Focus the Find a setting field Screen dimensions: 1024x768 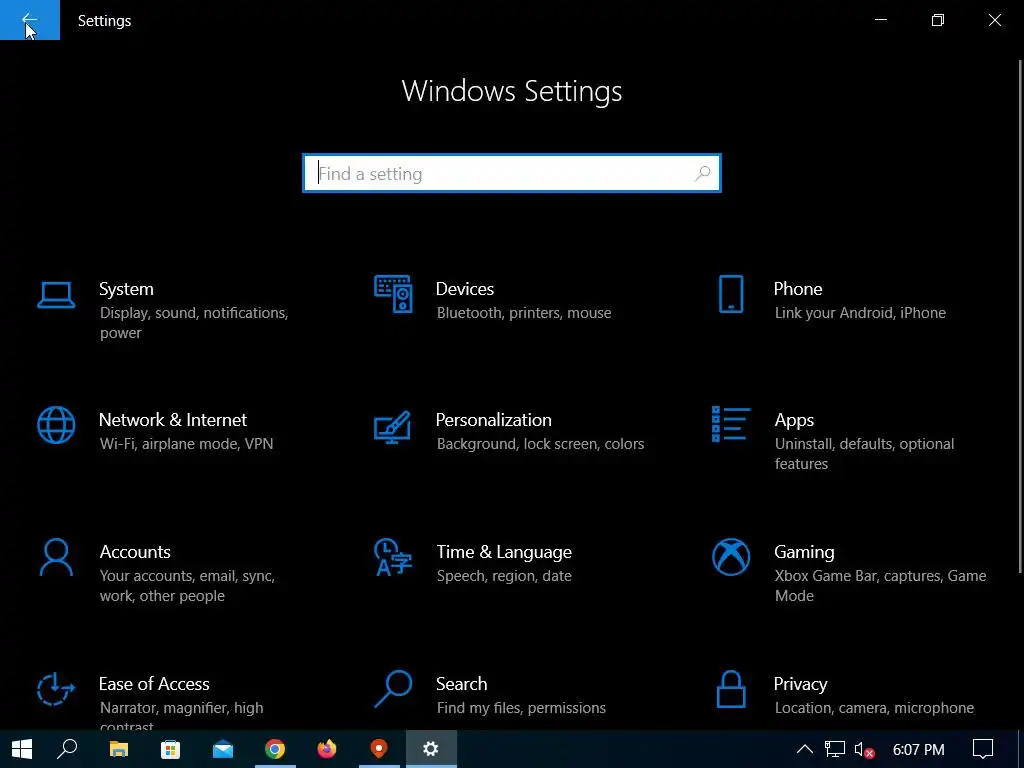tap(512, 173)
